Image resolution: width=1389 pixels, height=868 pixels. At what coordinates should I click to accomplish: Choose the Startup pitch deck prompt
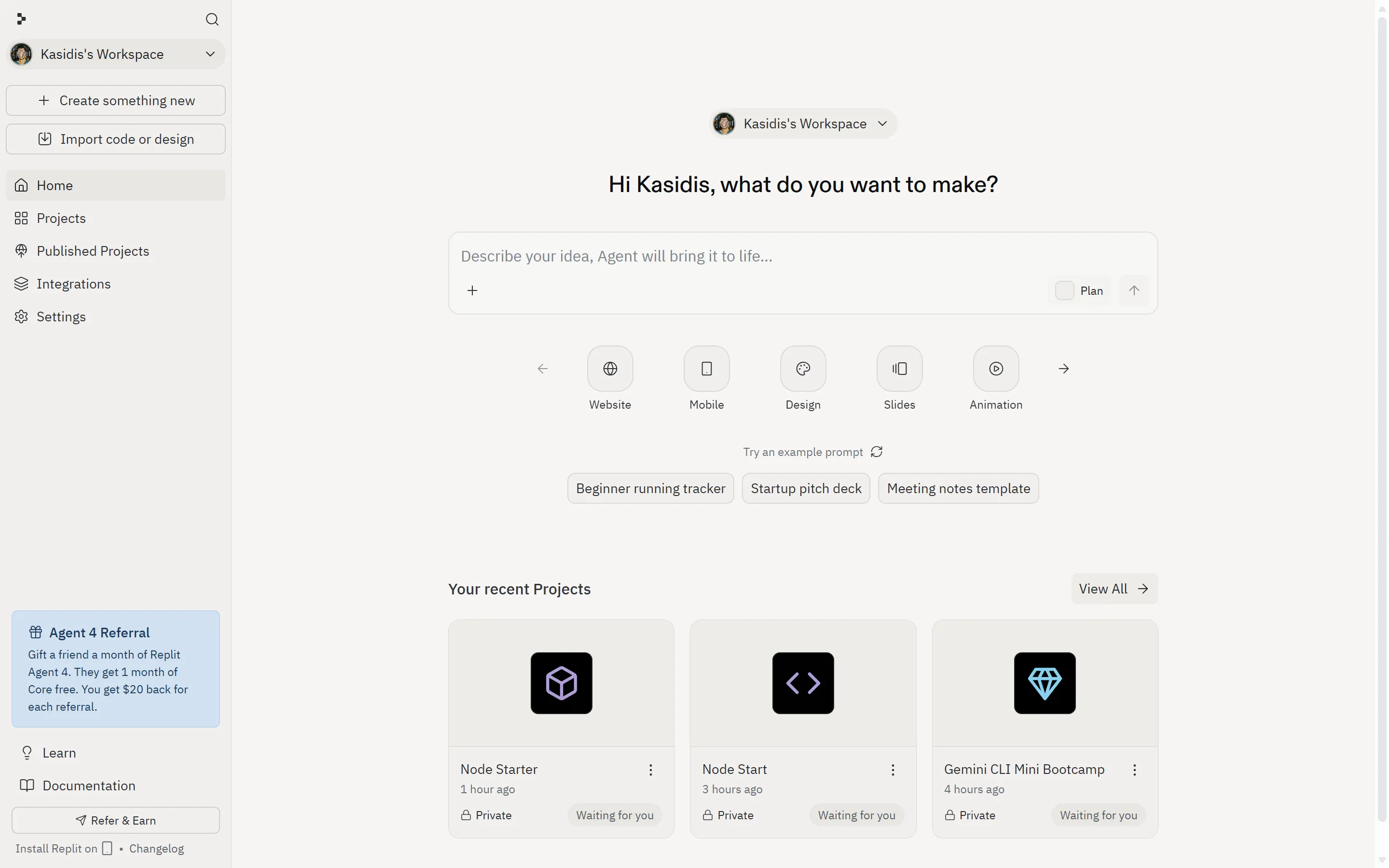[x=806, y=489]
